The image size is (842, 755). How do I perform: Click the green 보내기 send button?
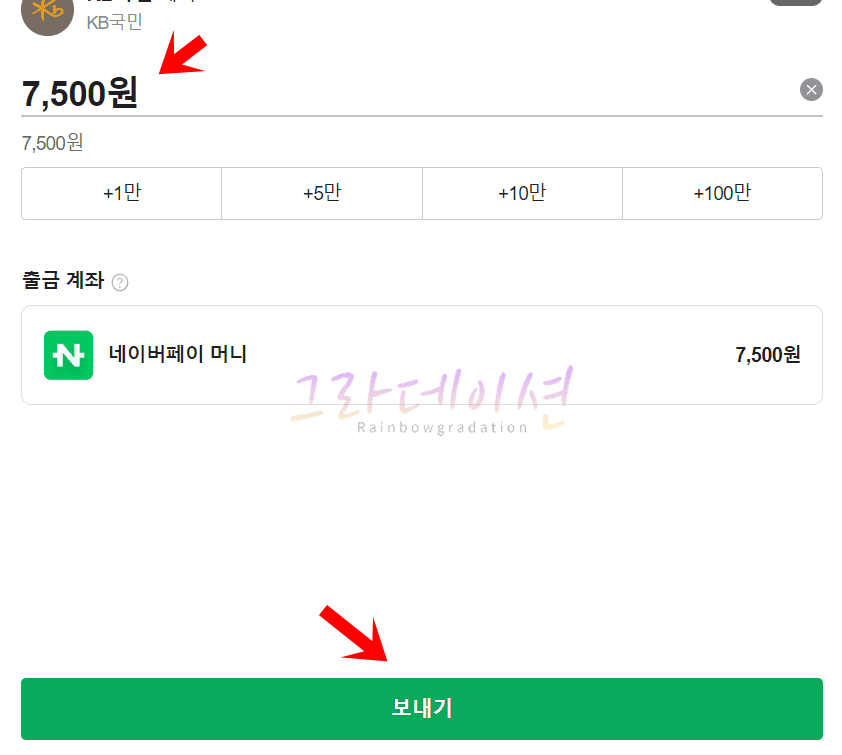tap(422, 709)
